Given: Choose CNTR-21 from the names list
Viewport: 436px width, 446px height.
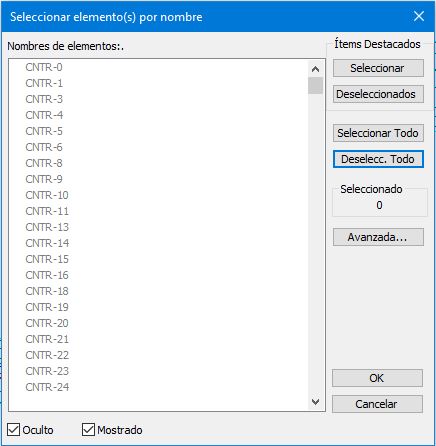Looking at the screenshot, I should tap(47, 339).
